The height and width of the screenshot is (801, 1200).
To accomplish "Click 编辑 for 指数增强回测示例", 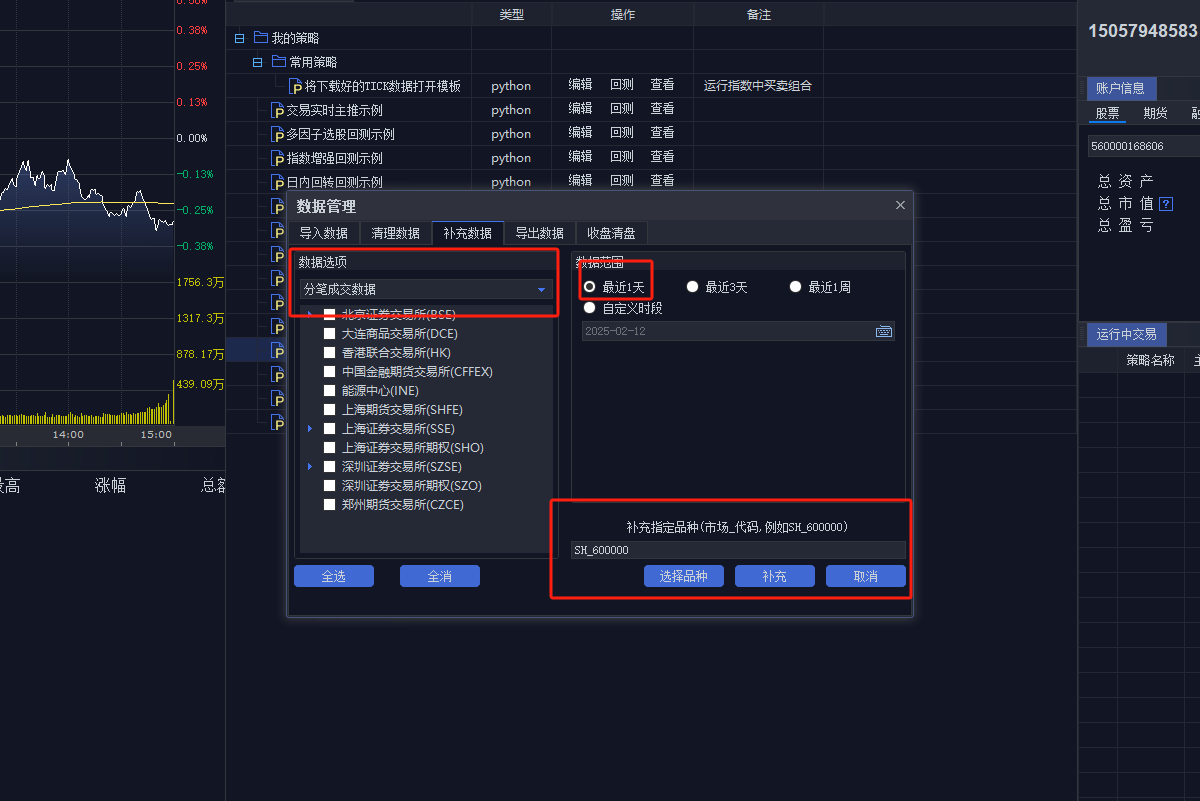I will pos(580,157).
